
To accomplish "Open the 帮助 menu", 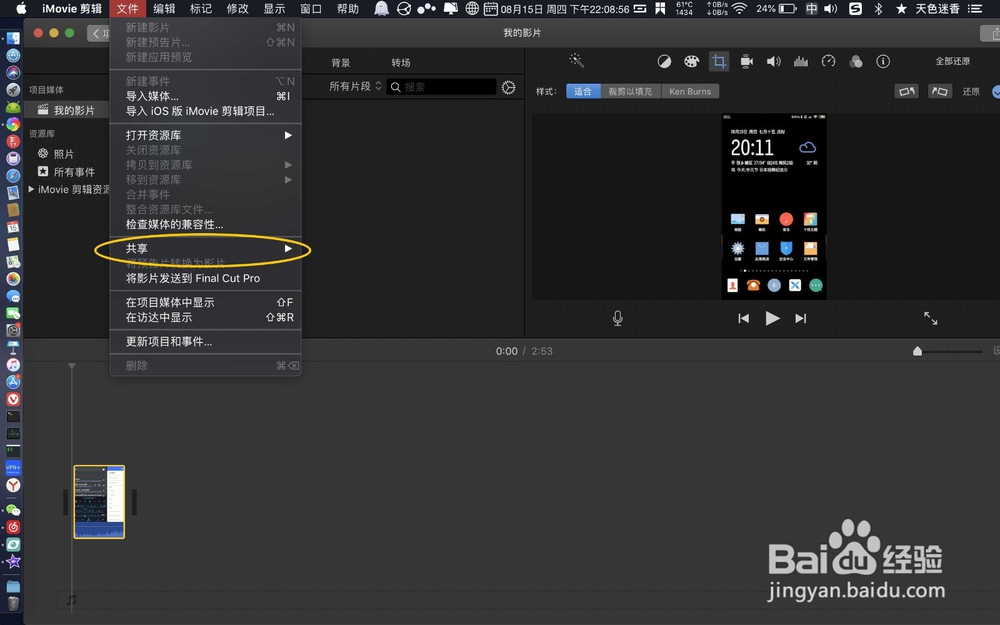I will tap(348, 8).
